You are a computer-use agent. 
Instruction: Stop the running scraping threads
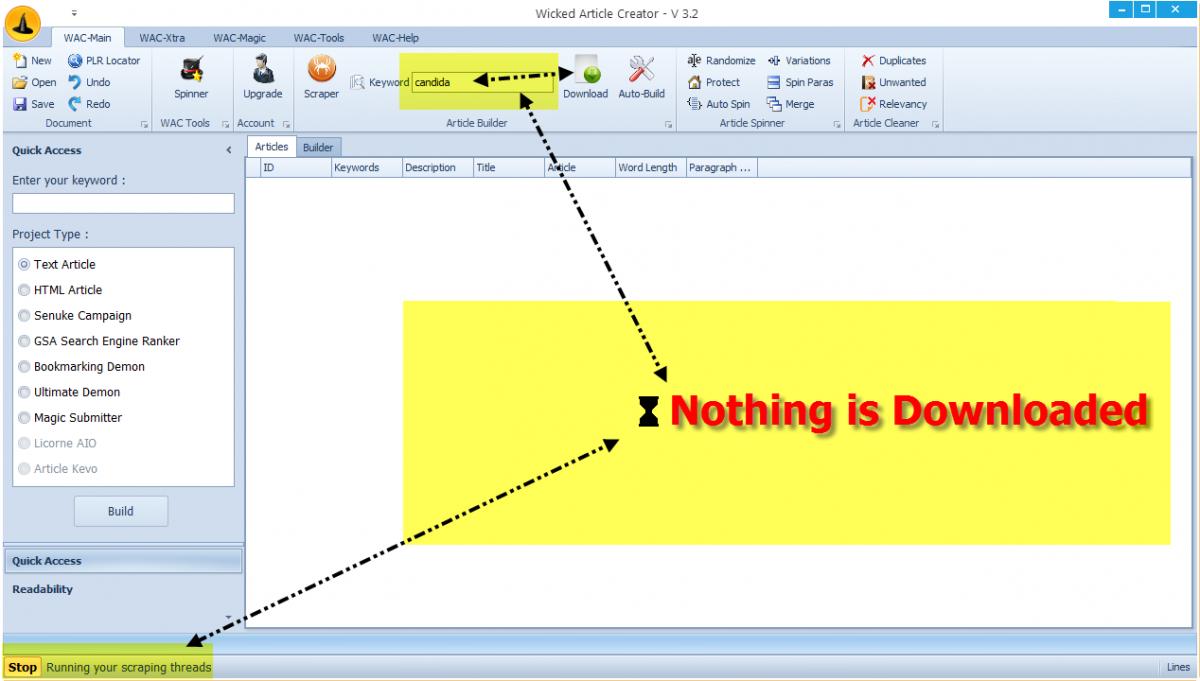(23, 667)
